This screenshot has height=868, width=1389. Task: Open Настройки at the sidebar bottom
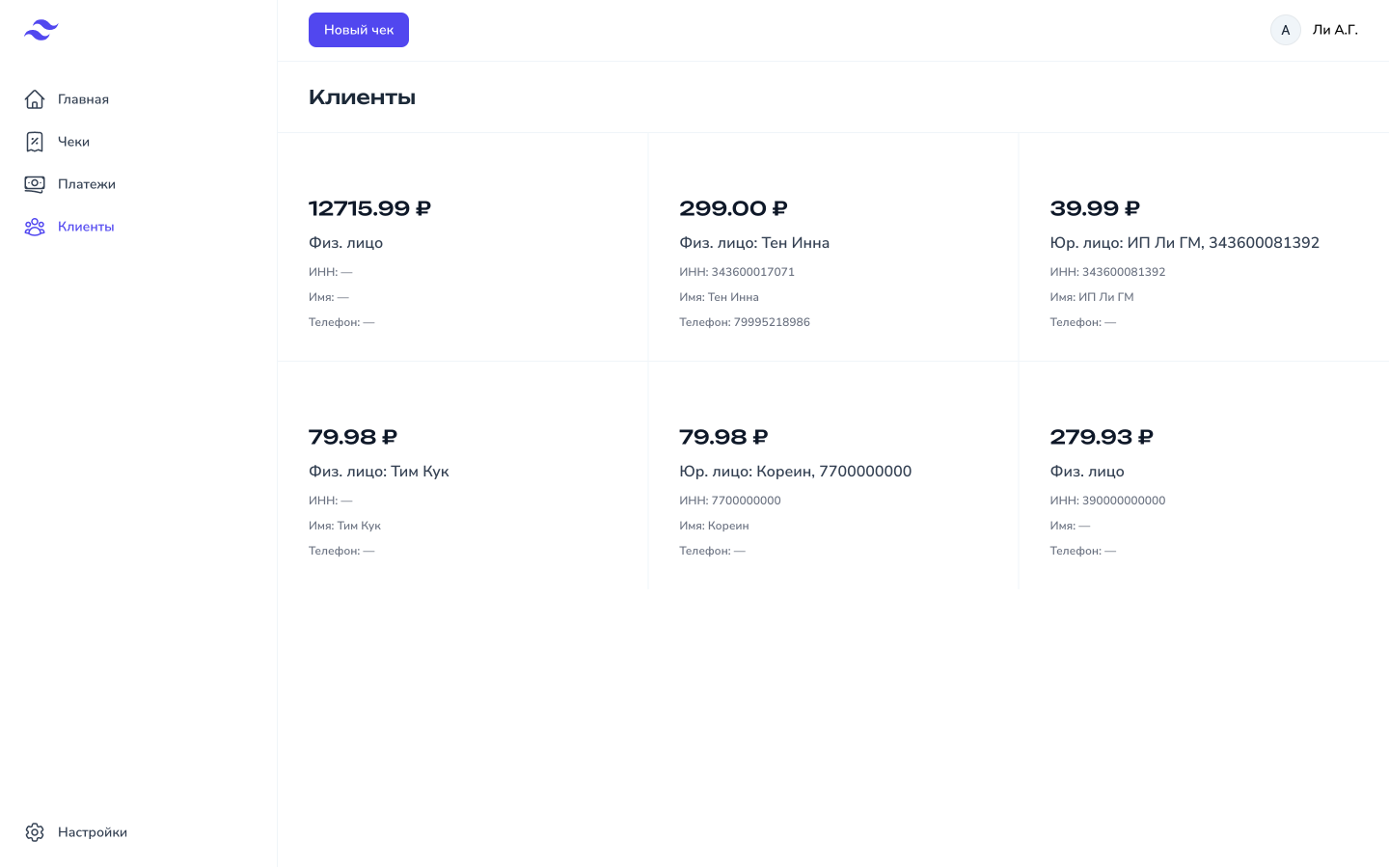(93, 832)
